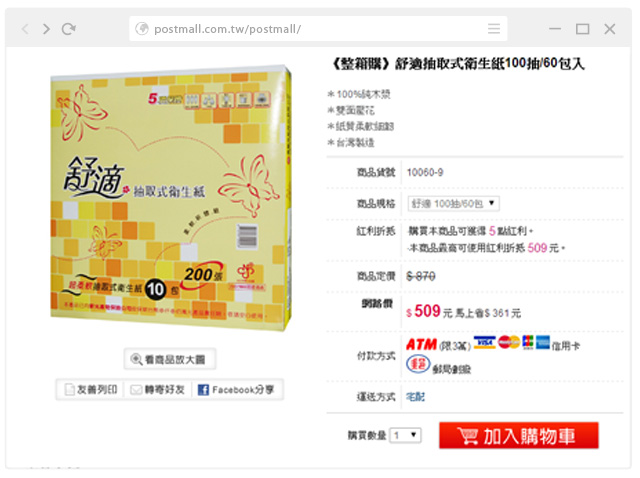Click the 台灣製造 bullet line
Image resolution: width=640 pixels, height=478 pixels.
click(x=351, y=142)
